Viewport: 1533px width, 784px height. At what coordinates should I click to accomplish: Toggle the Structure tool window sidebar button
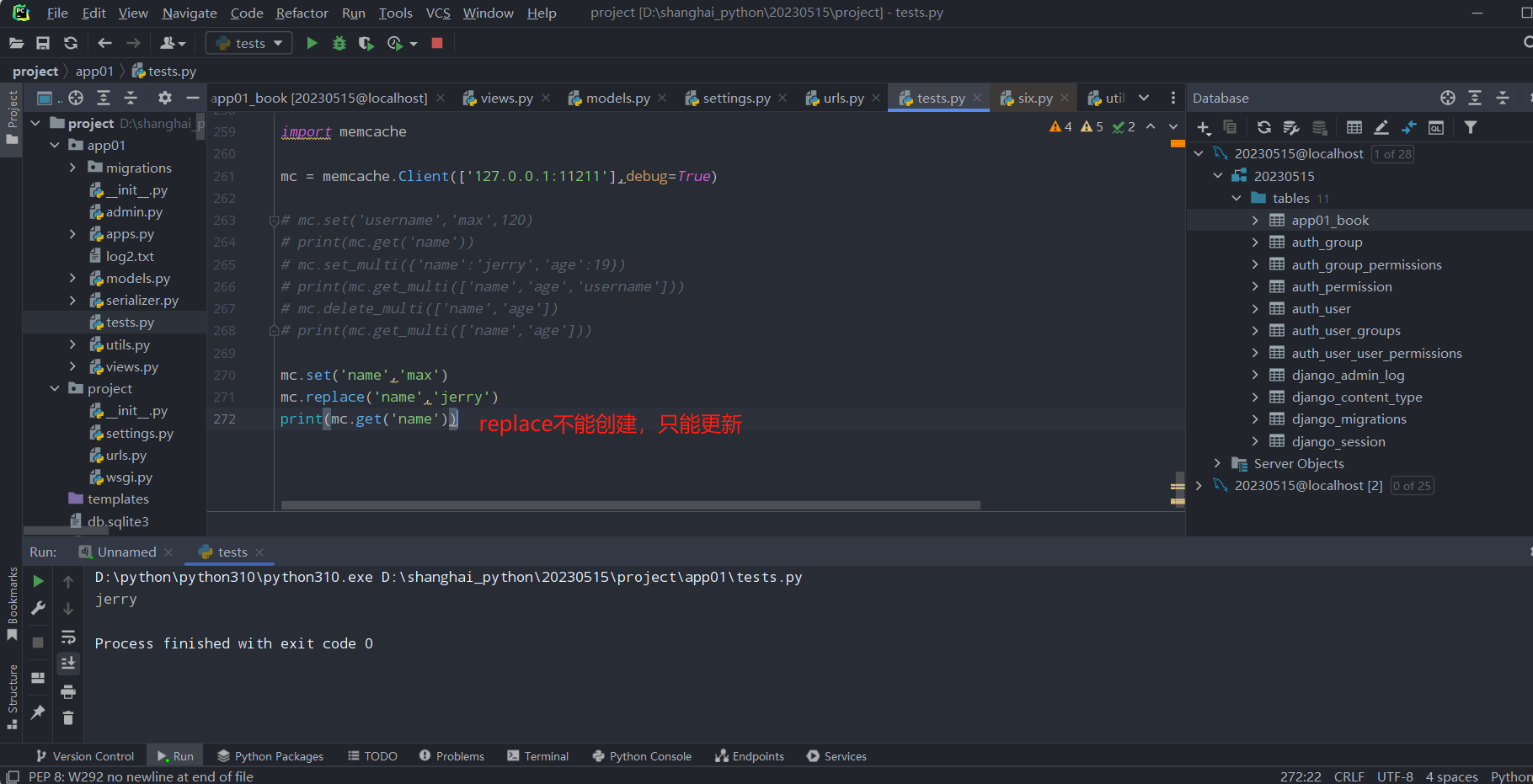click(x=12, y=697)
